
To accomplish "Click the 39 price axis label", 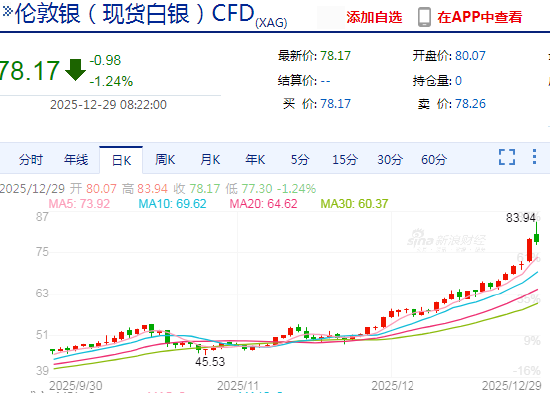I will 42,370.
